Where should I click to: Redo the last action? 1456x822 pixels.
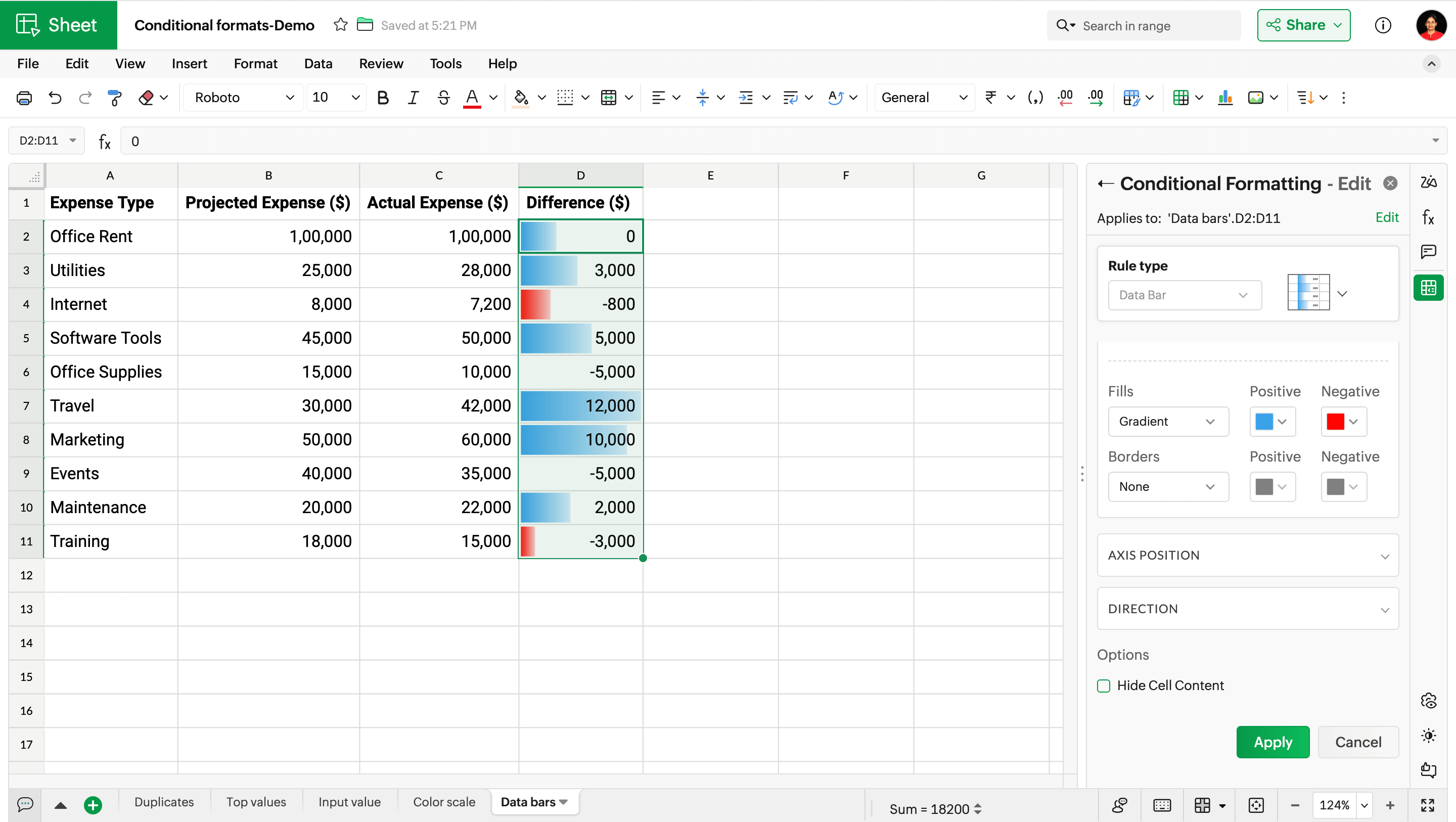[85, 98]
